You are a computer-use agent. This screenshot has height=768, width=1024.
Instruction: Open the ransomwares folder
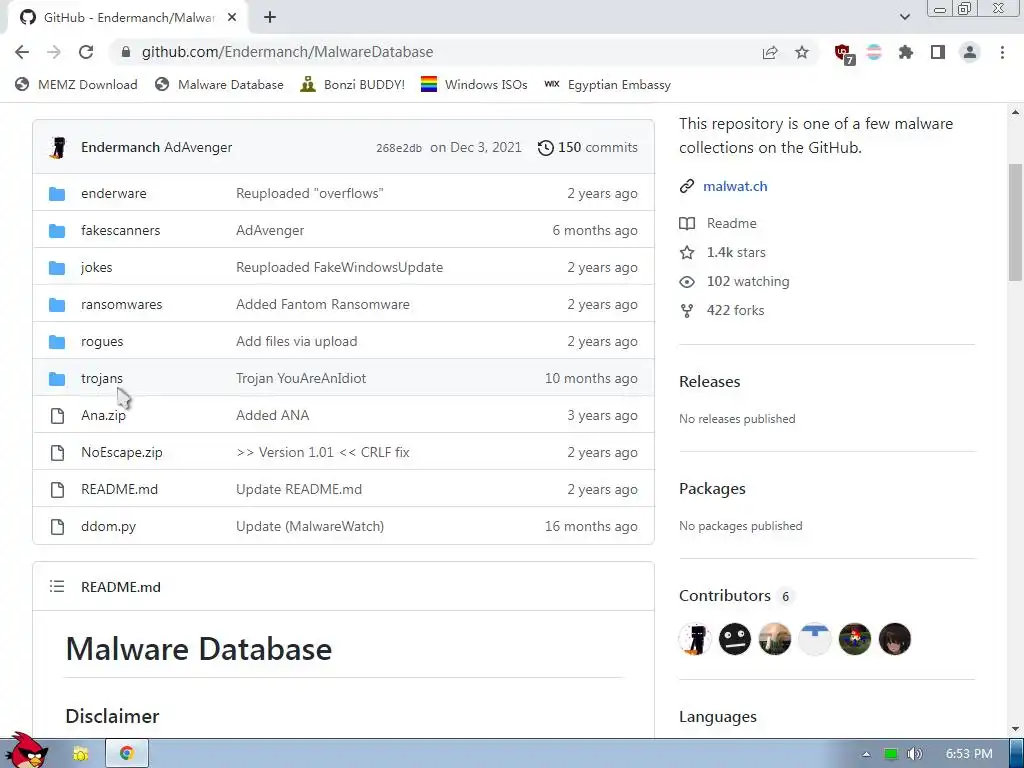121,304
